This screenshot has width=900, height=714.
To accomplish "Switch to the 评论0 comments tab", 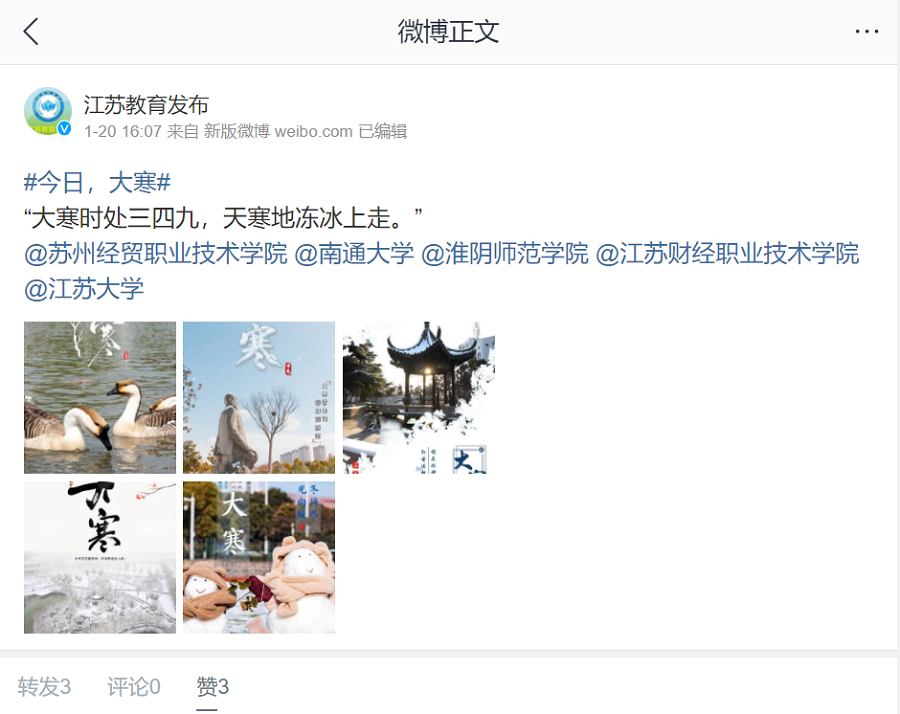I will click(134, 686).
